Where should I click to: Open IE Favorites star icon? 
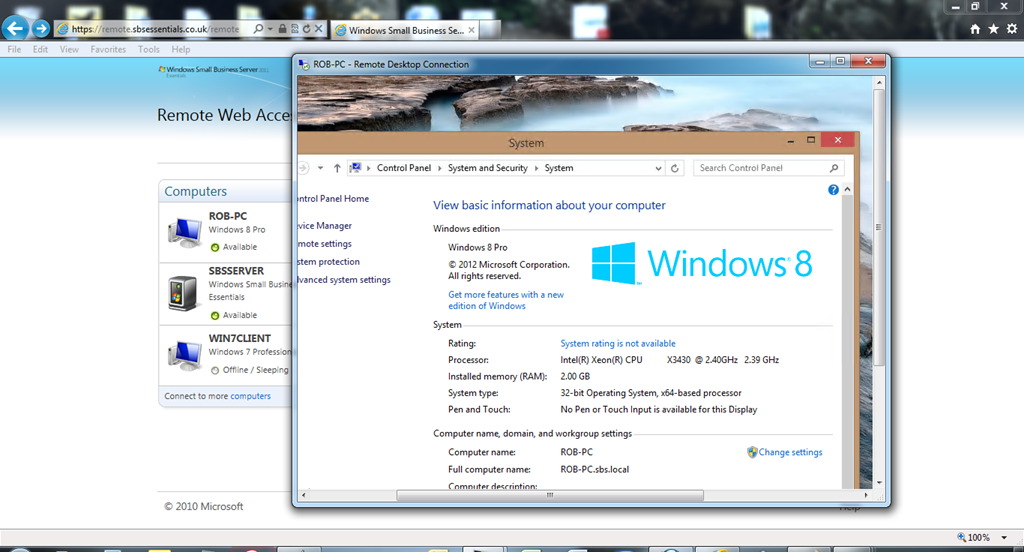(993, 29)
